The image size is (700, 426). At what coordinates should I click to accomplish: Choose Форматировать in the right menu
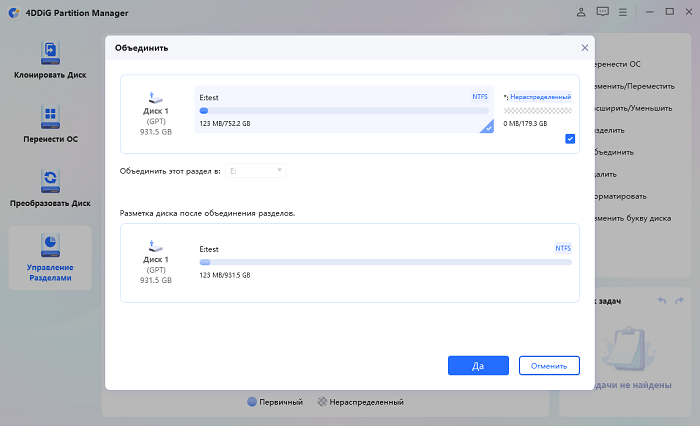coord(621,196)
